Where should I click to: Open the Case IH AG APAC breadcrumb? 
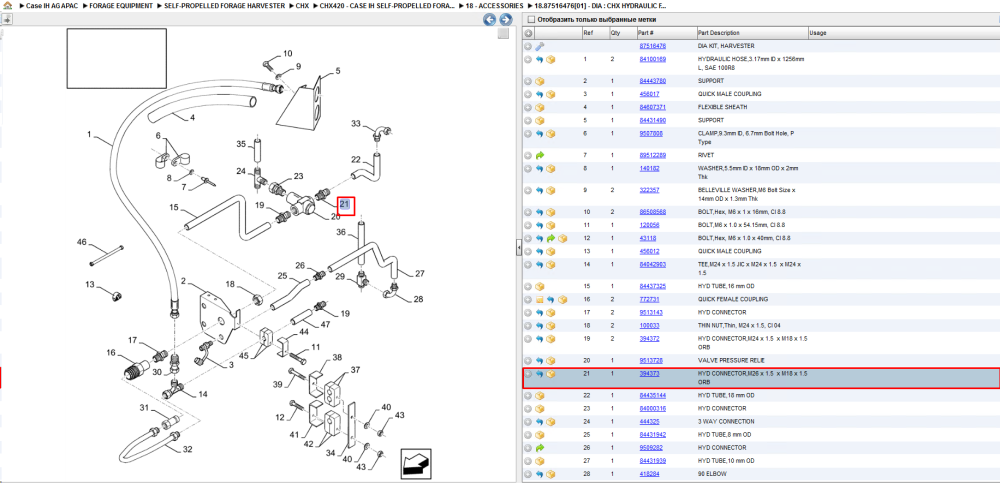(x=52, y=5)
